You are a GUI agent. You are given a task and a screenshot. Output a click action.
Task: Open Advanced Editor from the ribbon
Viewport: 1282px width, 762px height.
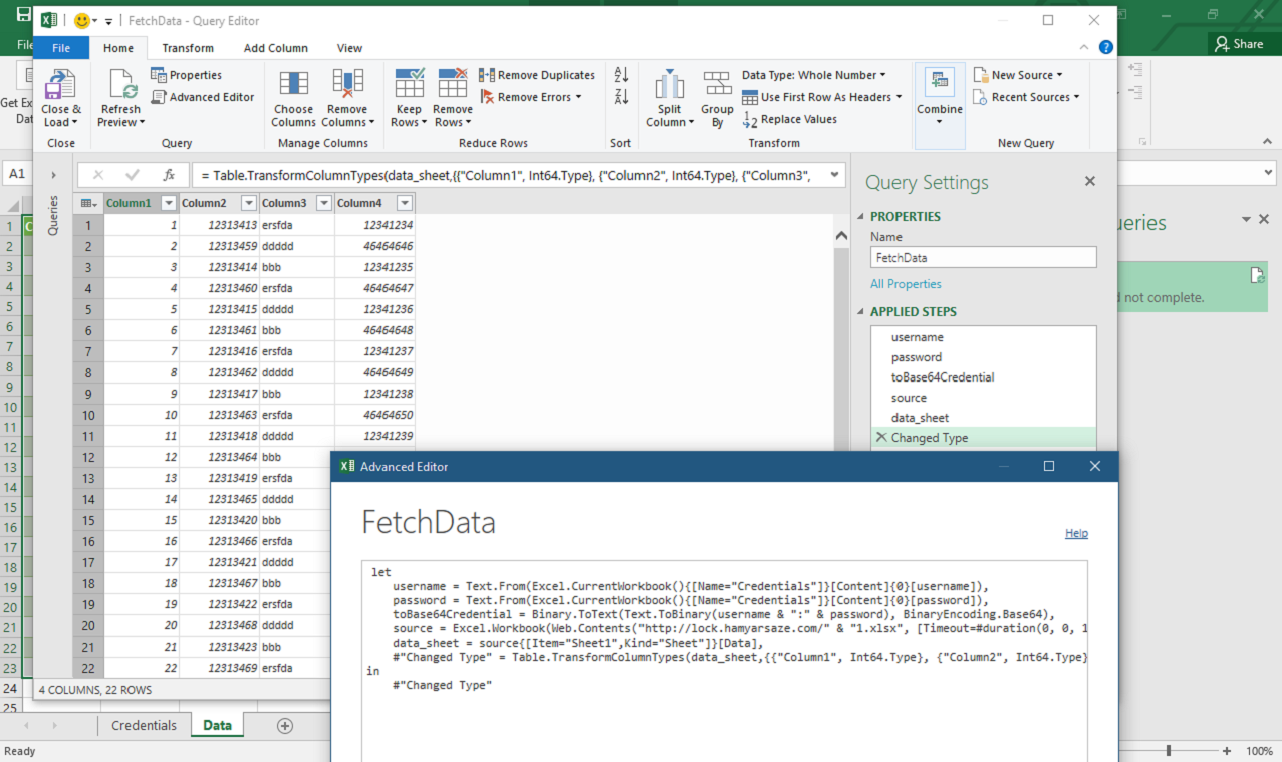pos(203,97)
